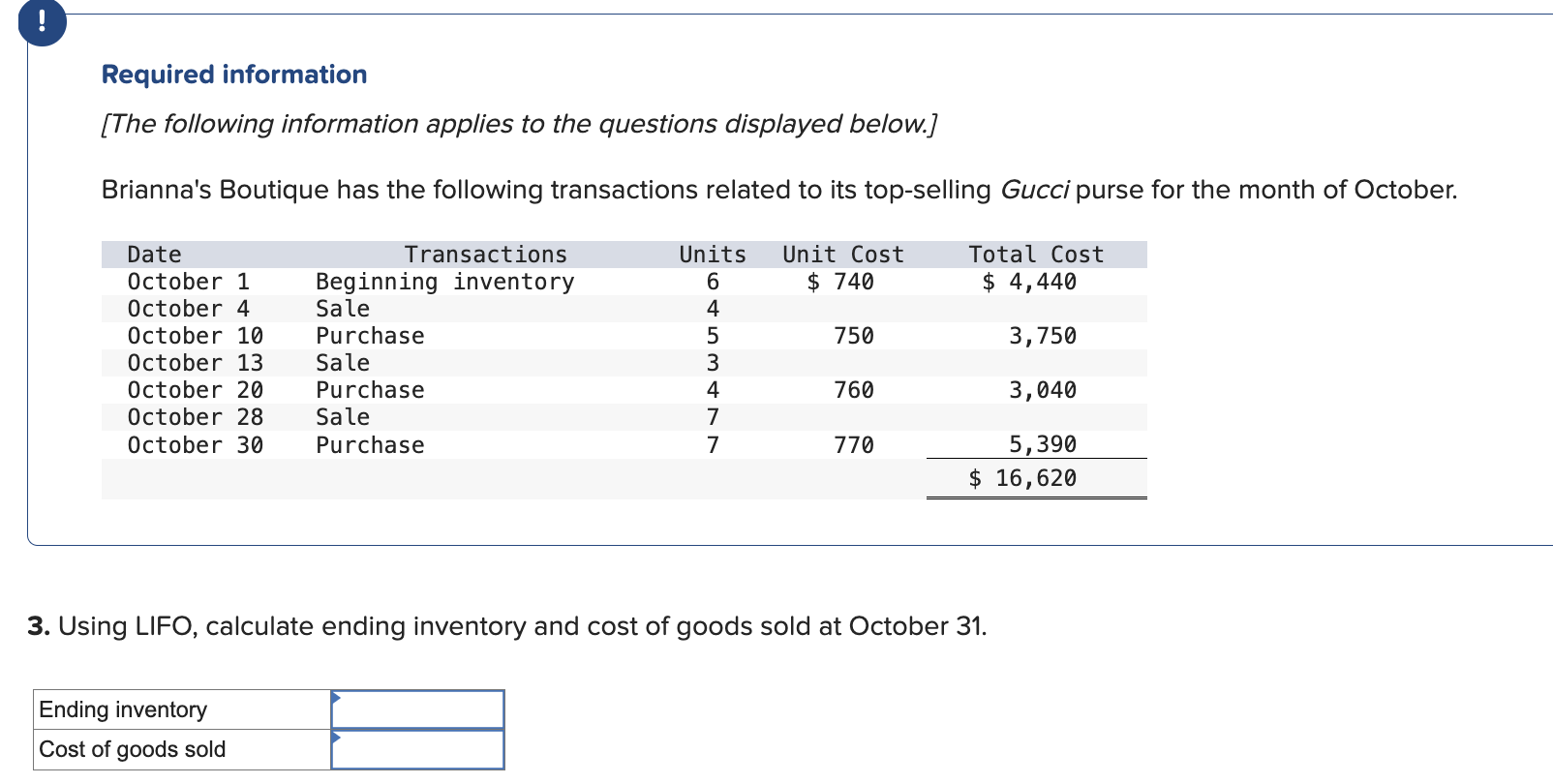
Task: Select the Date column header
Action: click(x=154, y=255)
